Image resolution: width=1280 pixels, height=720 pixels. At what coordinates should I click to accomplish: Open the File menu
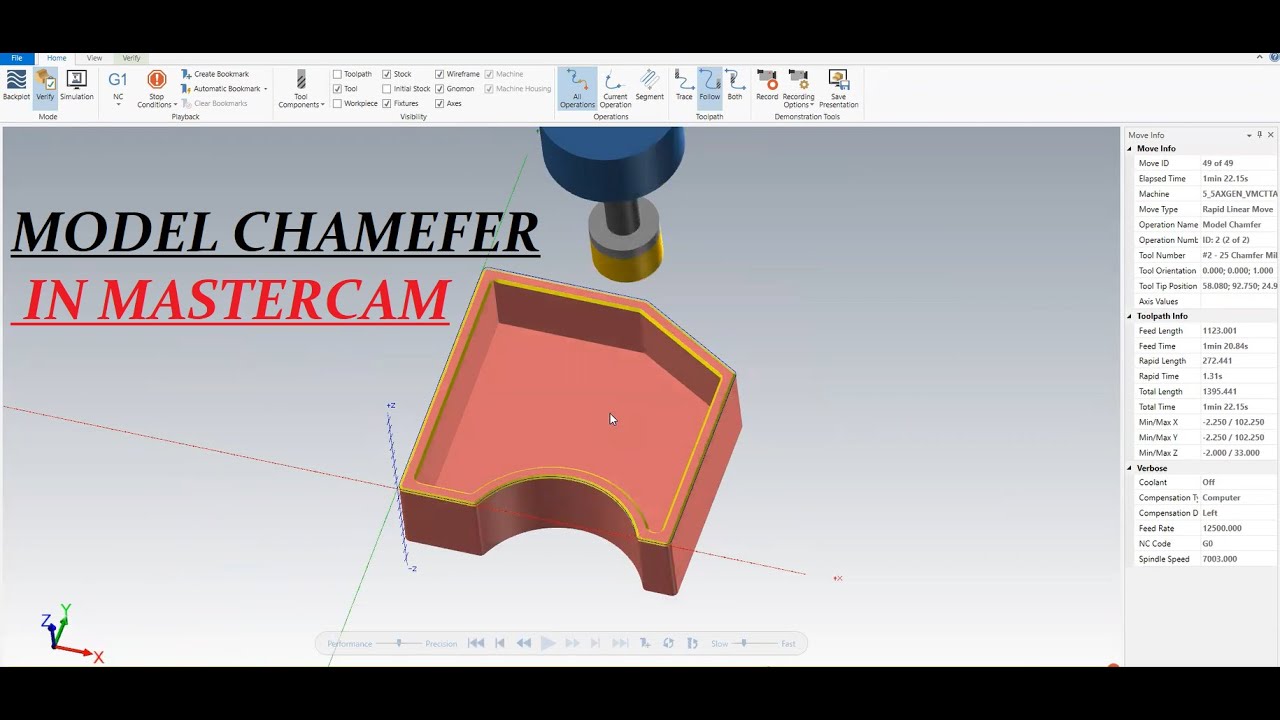coord(17,58)
